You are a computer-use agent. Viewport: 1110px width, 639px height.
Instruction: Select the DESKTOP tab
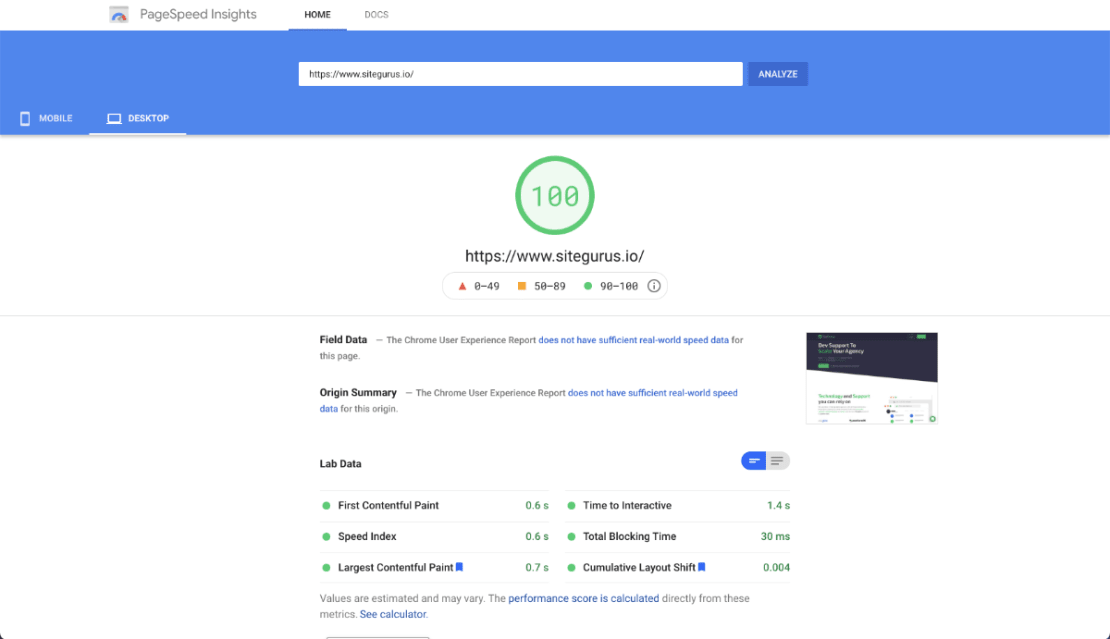[x=137, y=118]
